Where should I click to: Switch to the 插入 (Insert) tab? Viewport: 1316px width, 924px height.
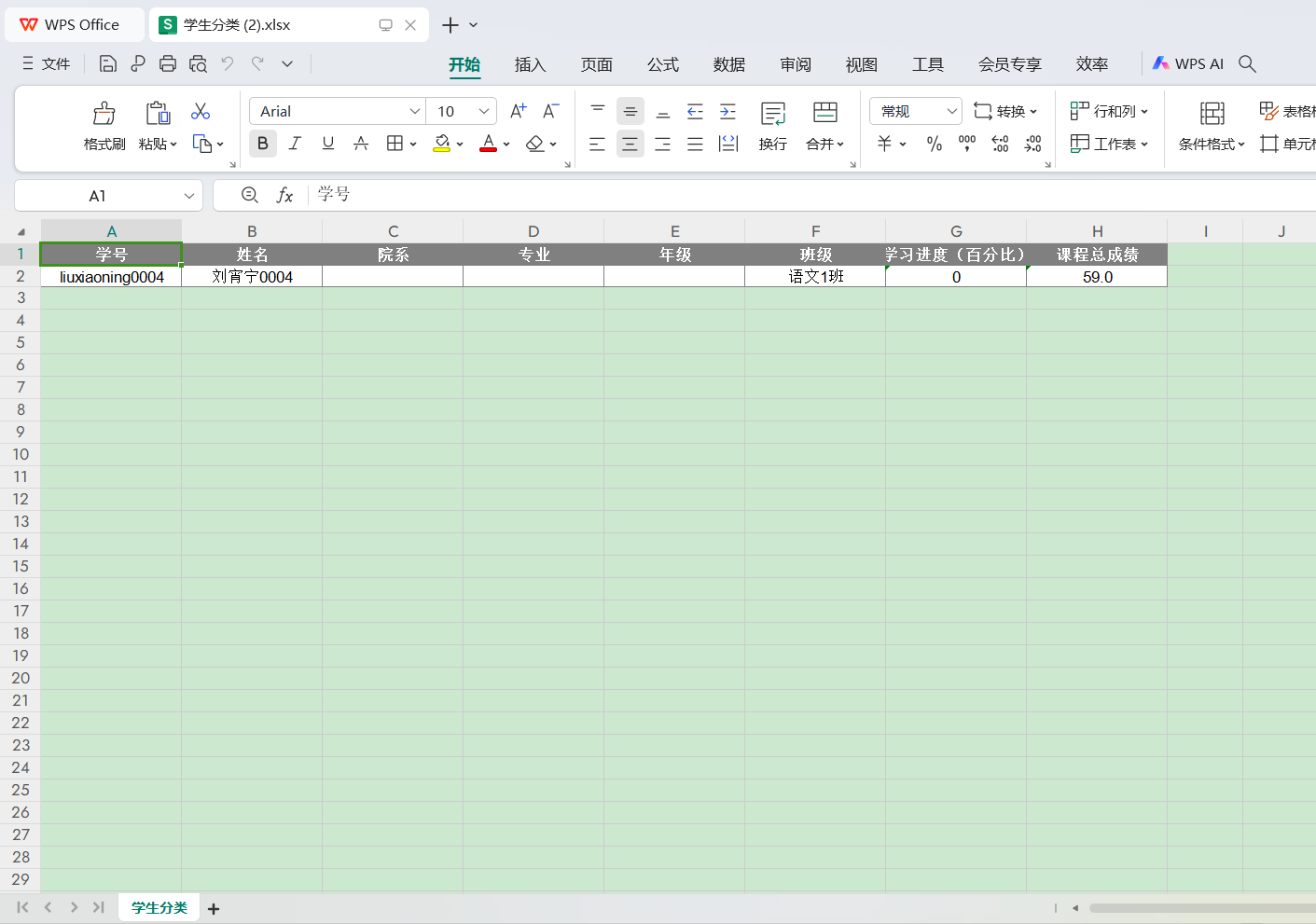[x=530, y=64]
